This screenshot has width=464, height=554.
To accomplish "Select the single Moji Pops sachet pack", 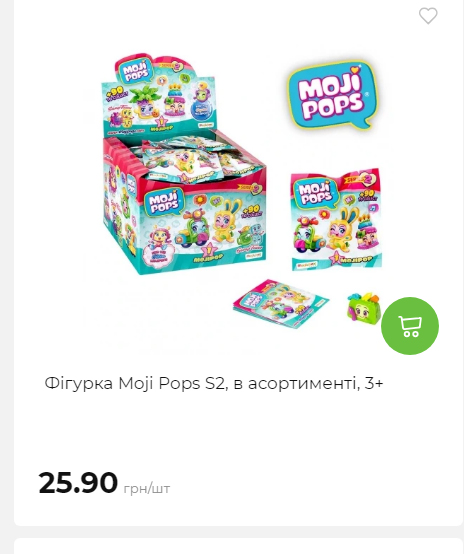I will click(336, 219).
